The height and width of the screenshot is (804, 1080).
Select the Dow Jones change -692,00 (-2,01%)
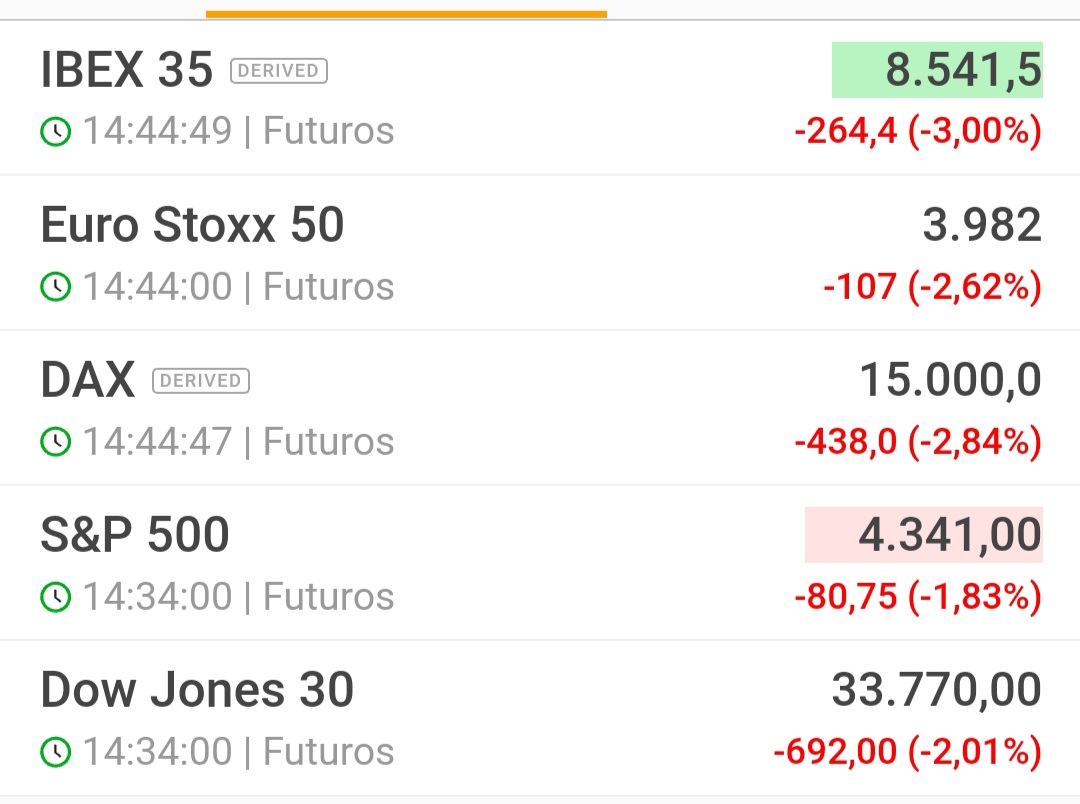pos(907,751)
